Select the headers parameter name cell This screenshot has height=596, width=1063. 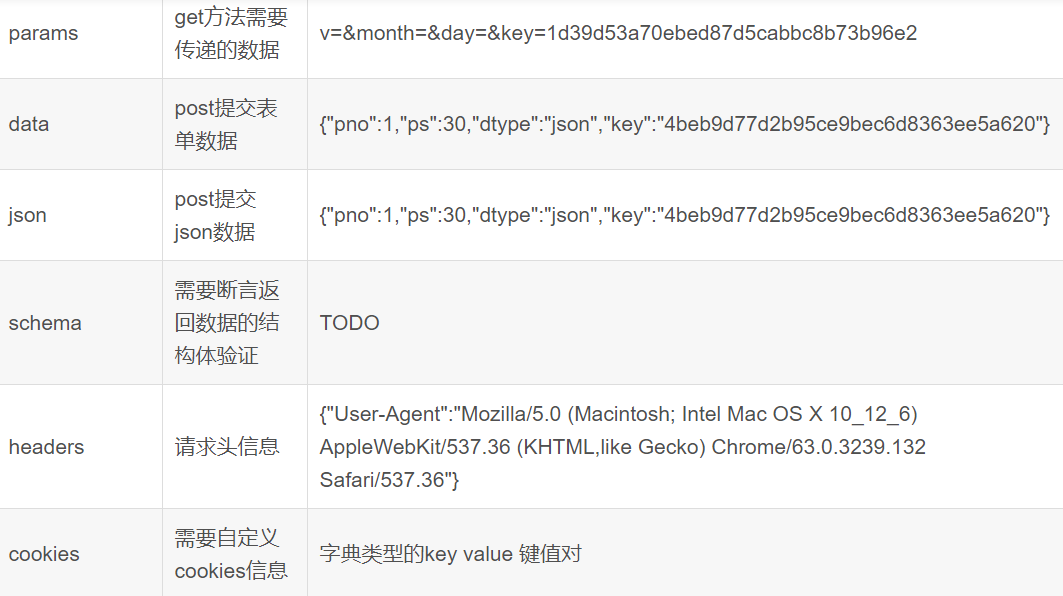[46, 447]
